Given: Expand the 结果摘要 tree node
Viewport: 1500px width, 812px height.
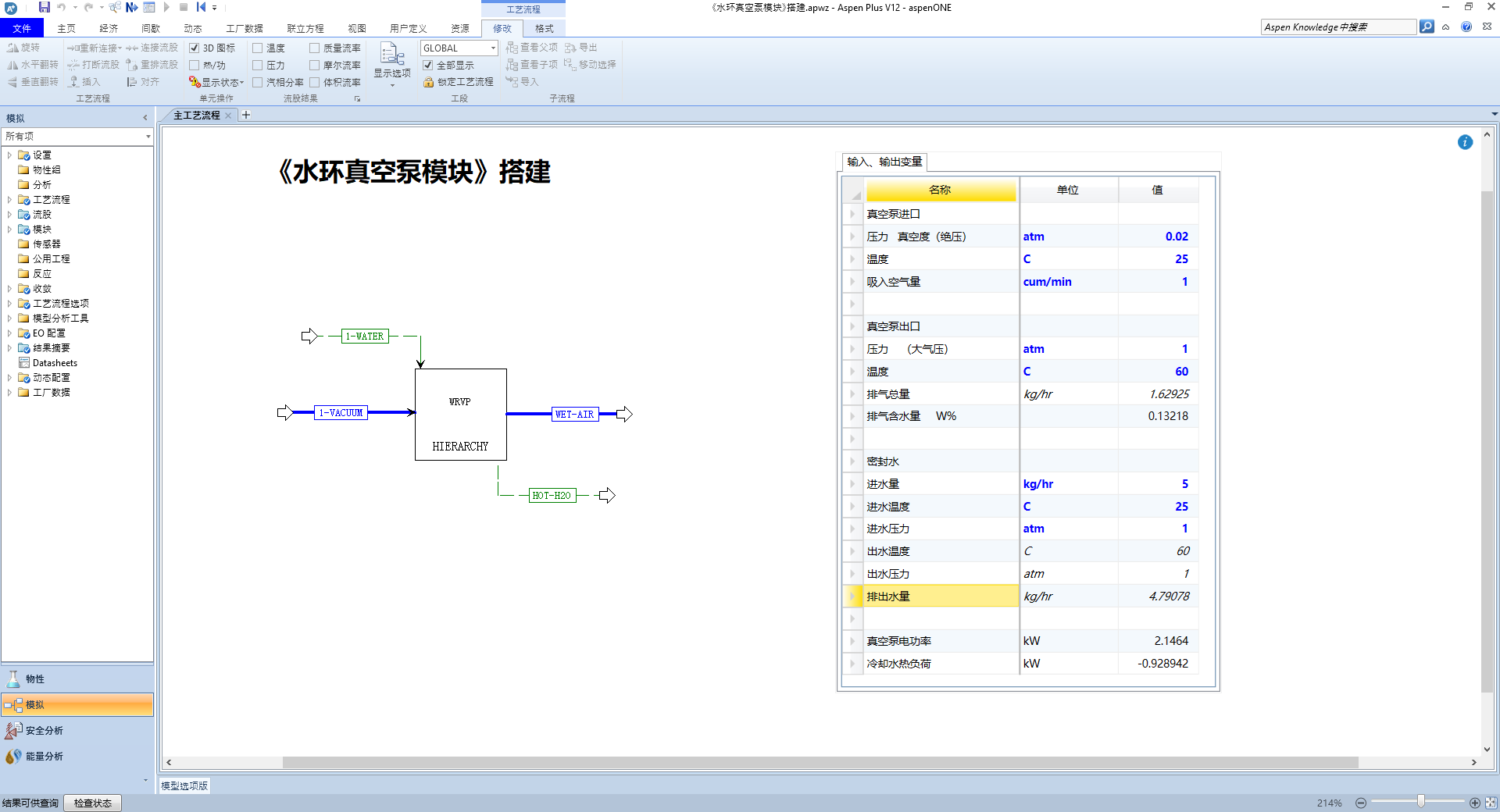Looking at the screenshot, I should (x=9, y=348).
